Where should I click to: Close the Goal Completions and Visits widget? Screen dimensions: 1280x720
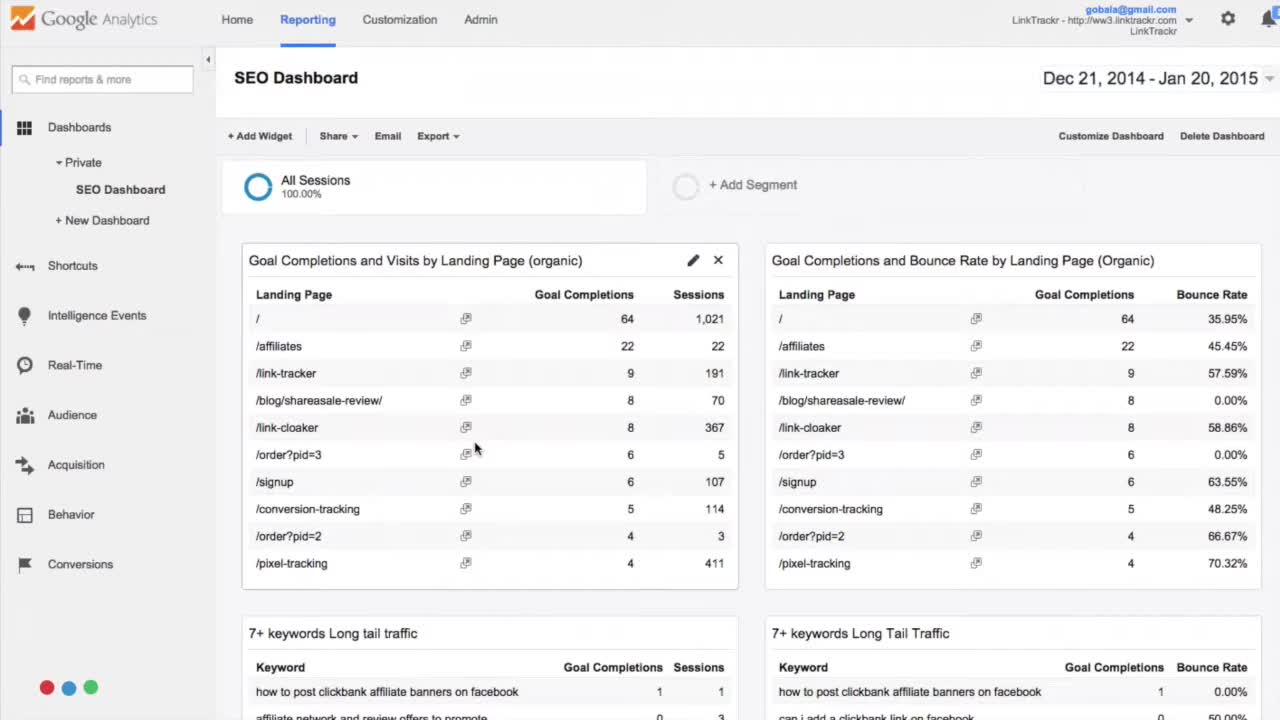[x=718, y=260]
